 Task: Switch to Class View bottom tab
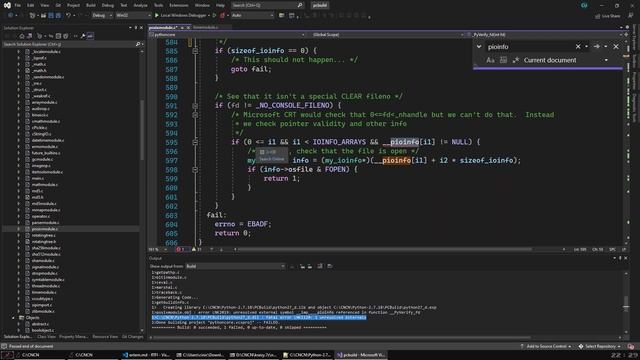tap(46, 337)
